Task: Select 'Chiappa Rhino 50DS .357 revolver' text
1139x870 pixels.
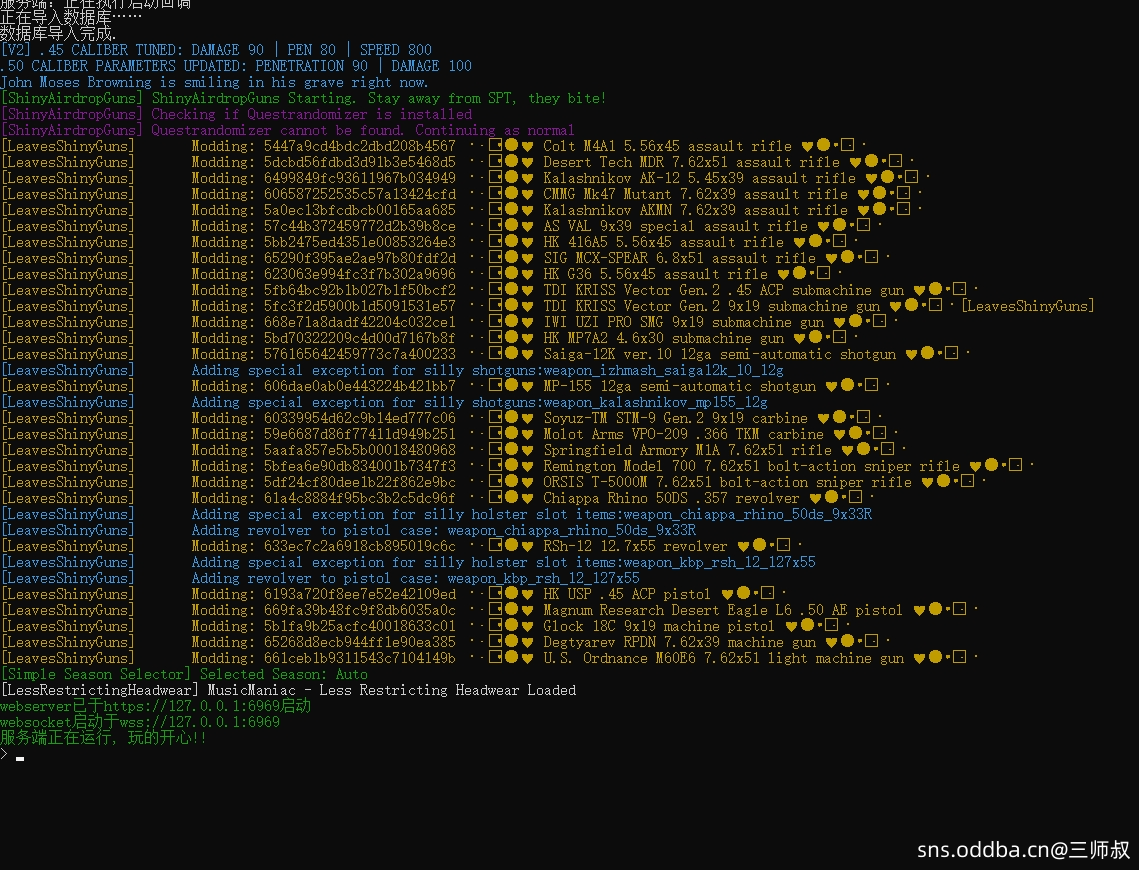Action: 671,497
